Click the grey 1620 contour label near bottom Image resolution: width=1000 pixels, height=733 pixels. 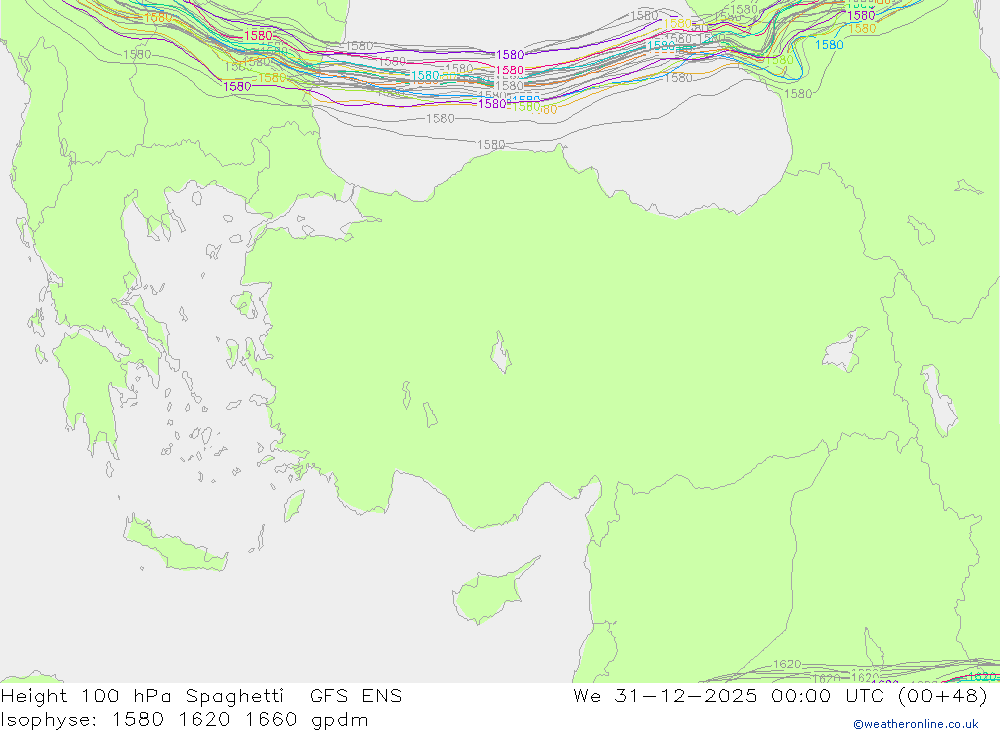(x=786, y=664)
